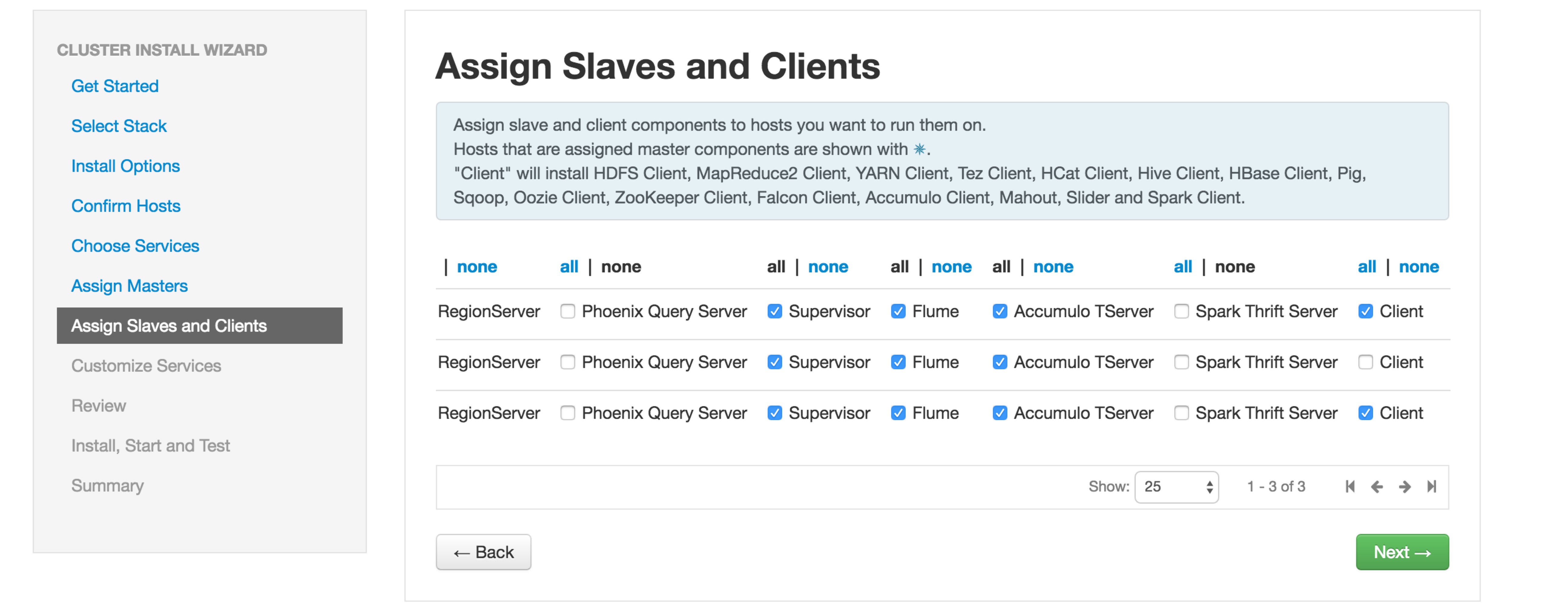
Task: Click the Back button
Action: (x=483, y=552)
